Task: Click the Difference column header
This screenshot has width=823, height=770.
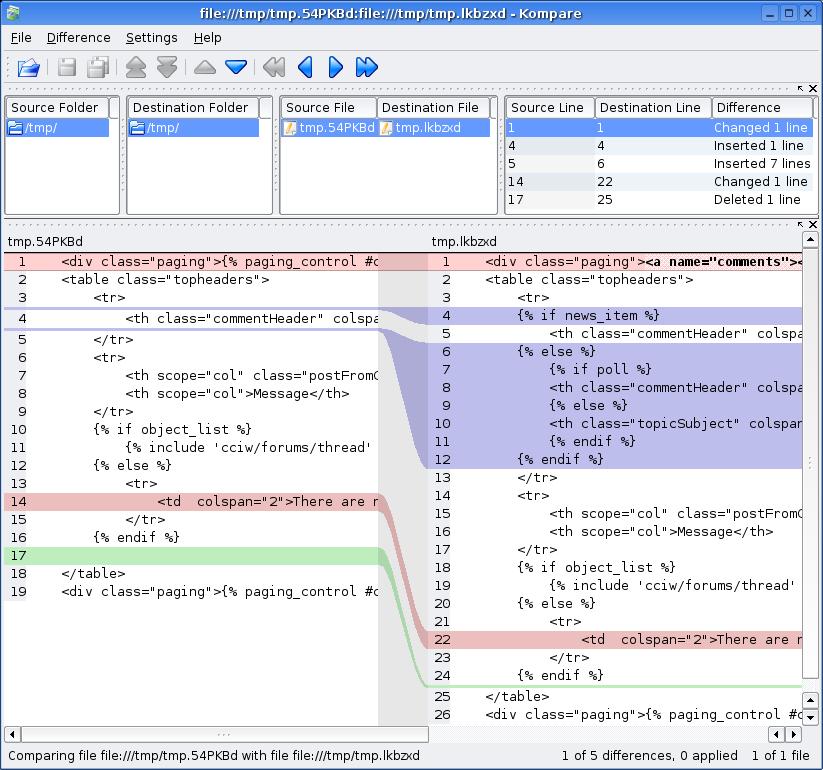Action: point(762,108)
